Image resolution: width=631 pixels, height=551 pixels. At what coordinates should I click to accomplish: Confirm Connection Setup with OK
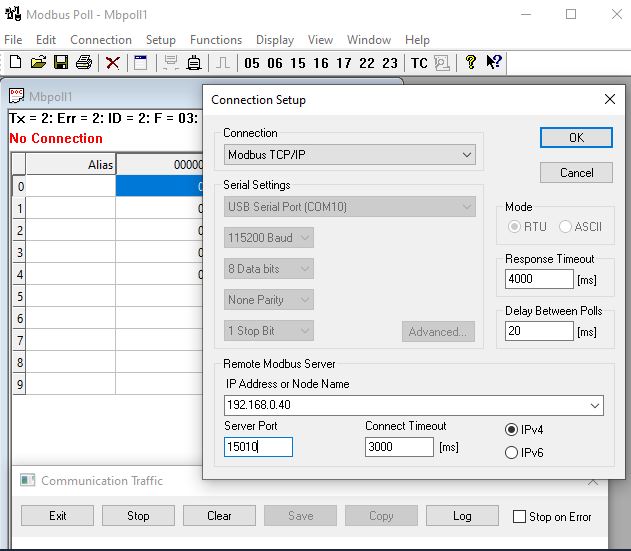[x=576, y=138]
